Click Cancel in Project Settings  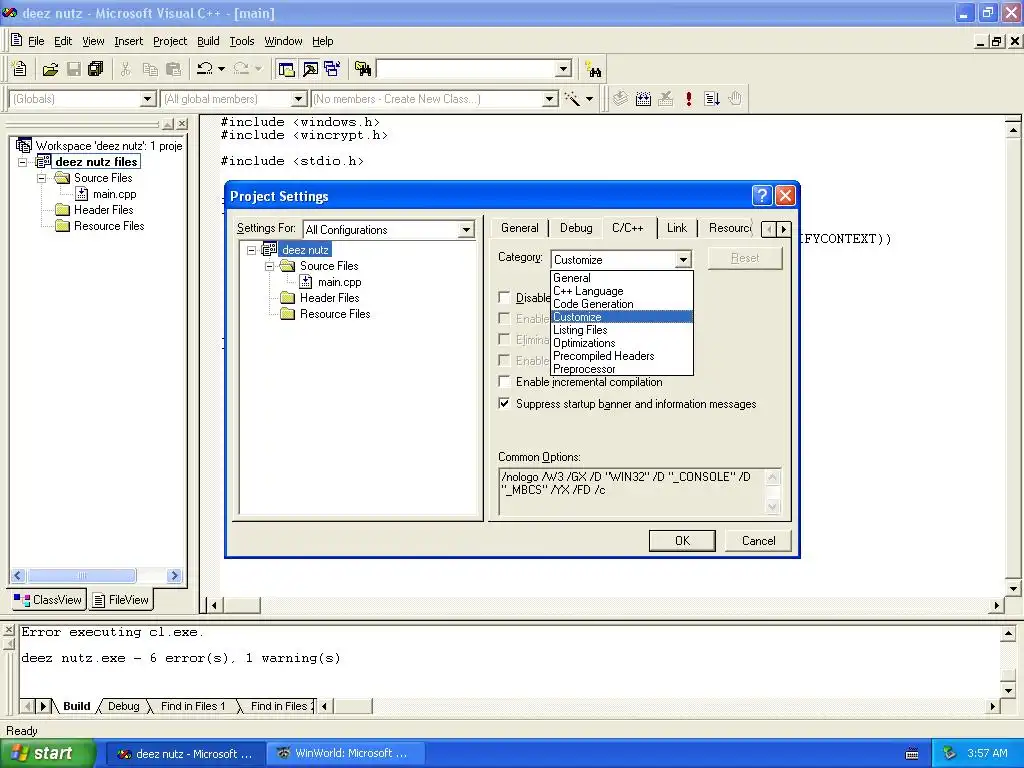coord(758,541)
